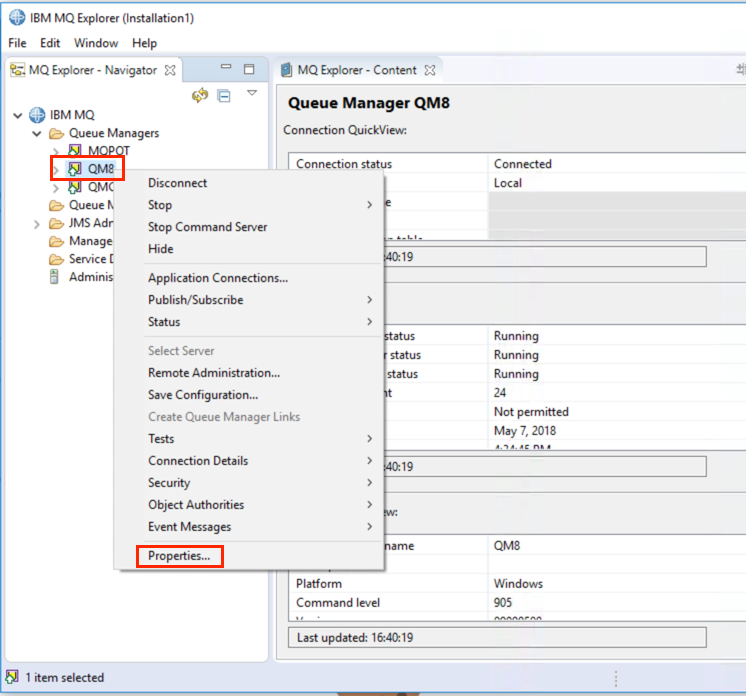This screenshot has width=746, height=696.
Task: Switch to MQ Explorer - Content tab
Action: click(357, 70)
